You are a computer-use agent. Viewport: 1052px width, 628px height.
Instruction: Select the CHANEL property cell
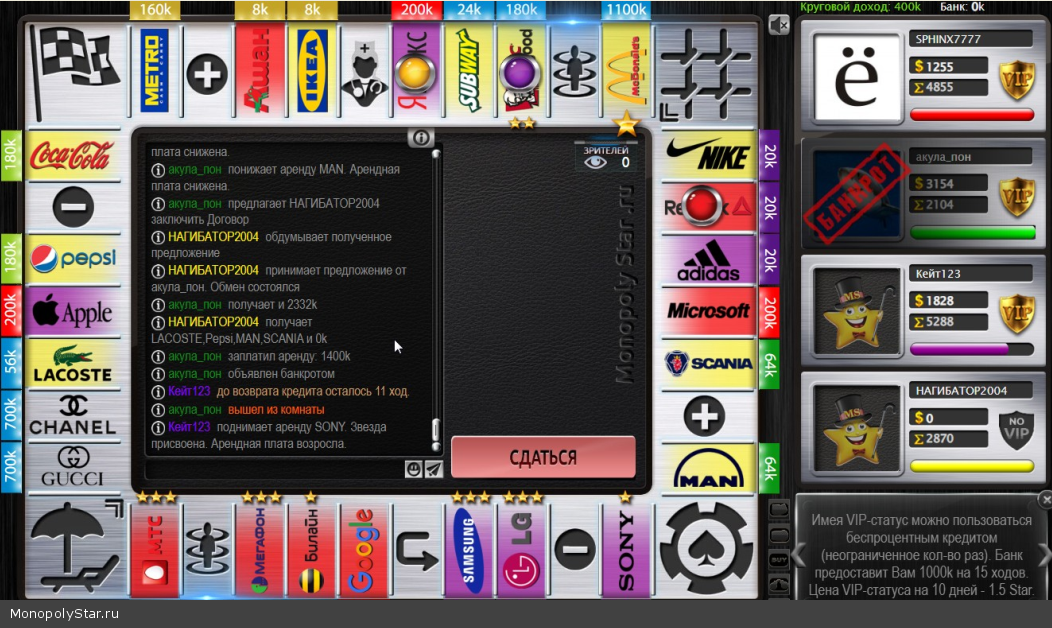click(x=72, y=415)
